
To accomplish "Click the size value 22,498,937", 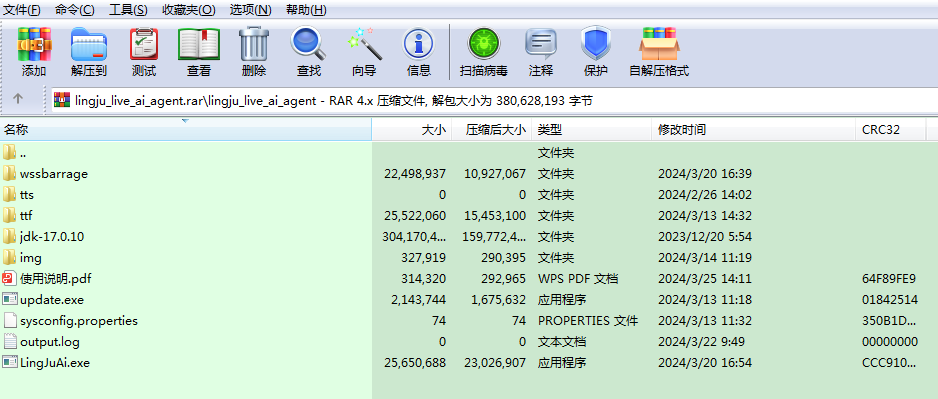I will (x=415, y=173).
